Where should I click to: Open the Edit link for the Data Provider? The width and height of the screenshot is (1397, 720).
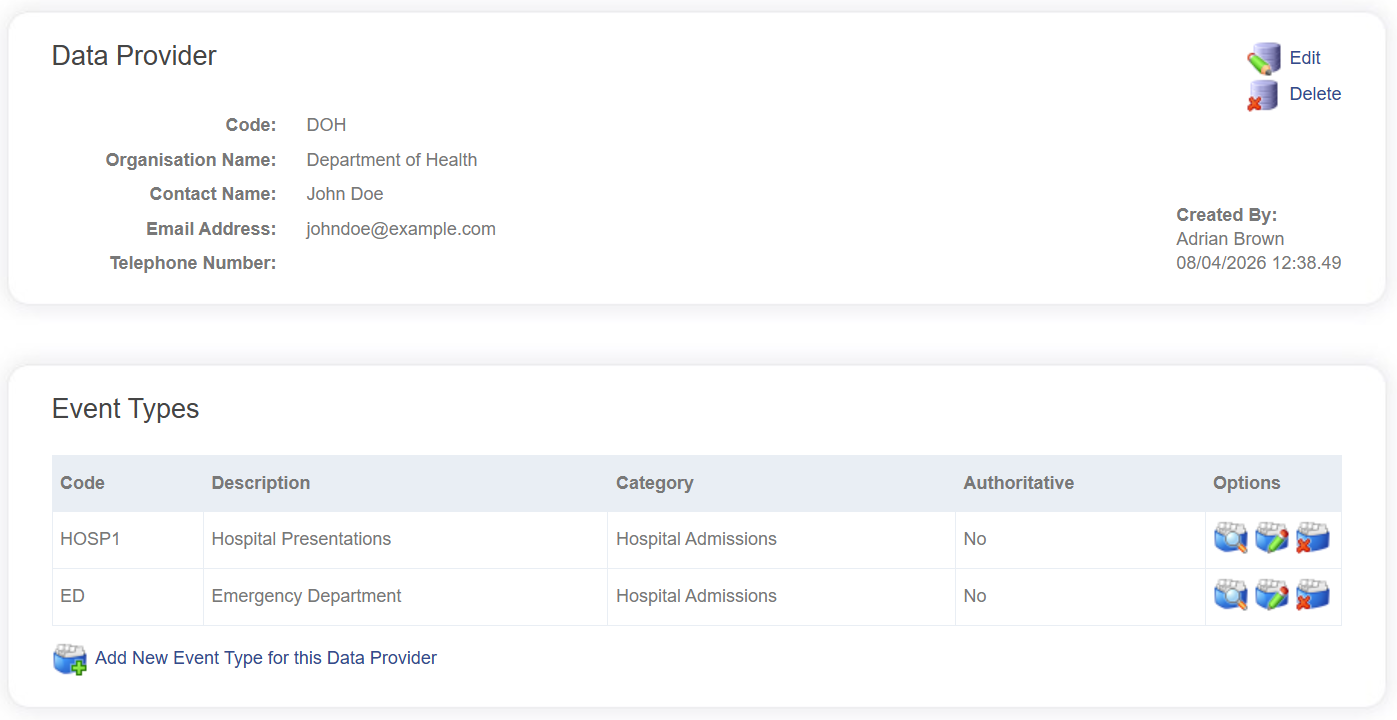(1305, 58)
